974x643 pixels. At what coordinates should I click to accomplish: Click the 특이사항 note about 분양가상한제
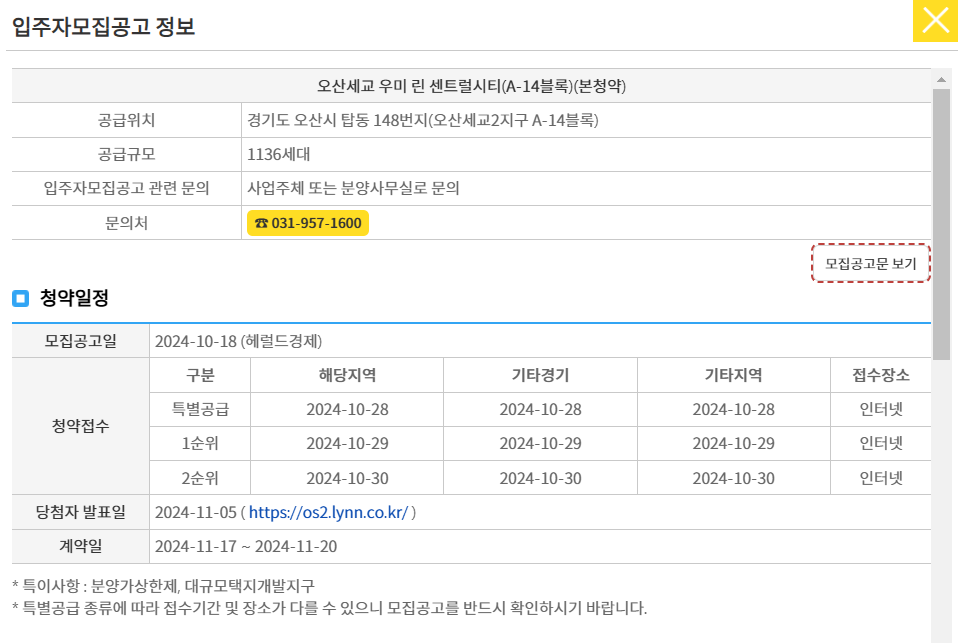click(163, 586)
